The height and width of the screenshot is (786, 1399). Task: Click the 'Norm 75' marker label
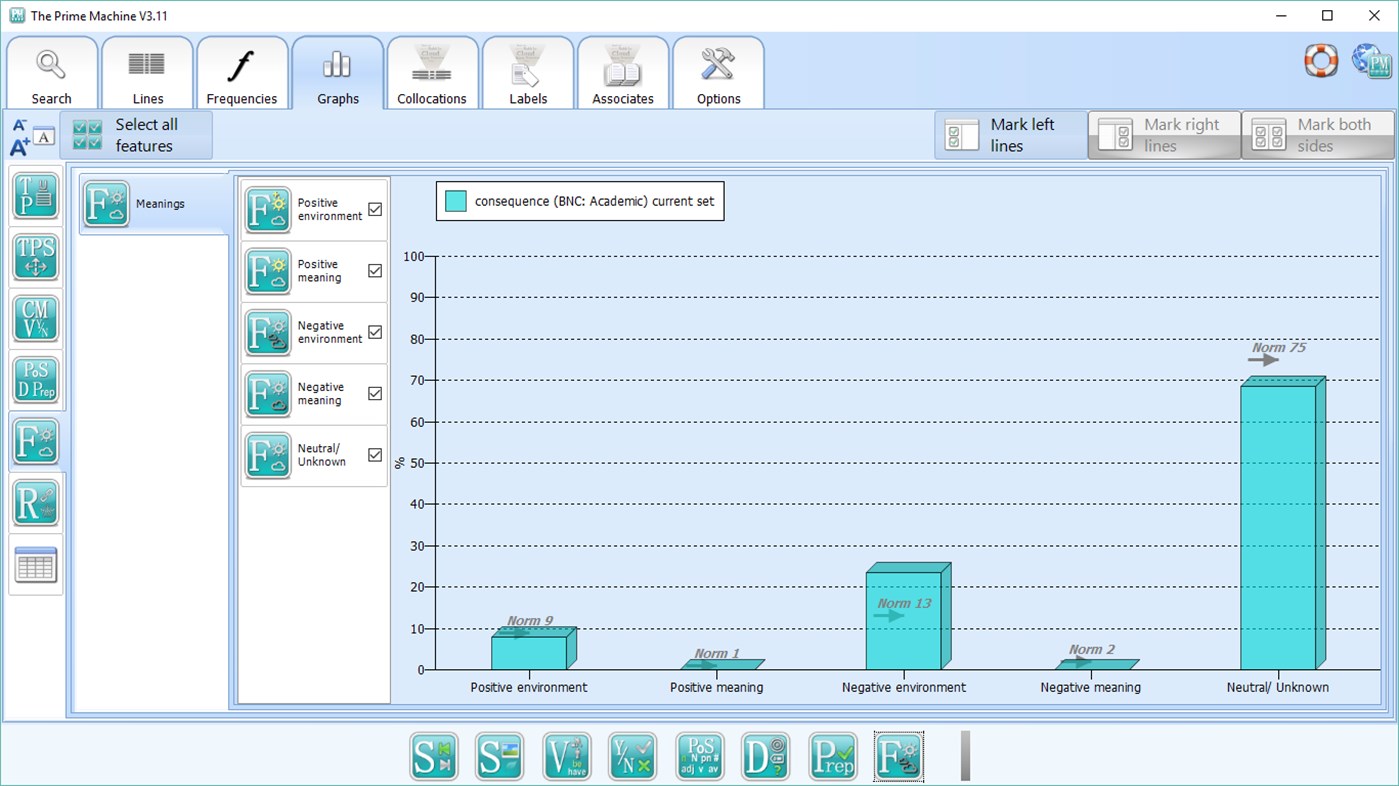tap(1279, 348)
